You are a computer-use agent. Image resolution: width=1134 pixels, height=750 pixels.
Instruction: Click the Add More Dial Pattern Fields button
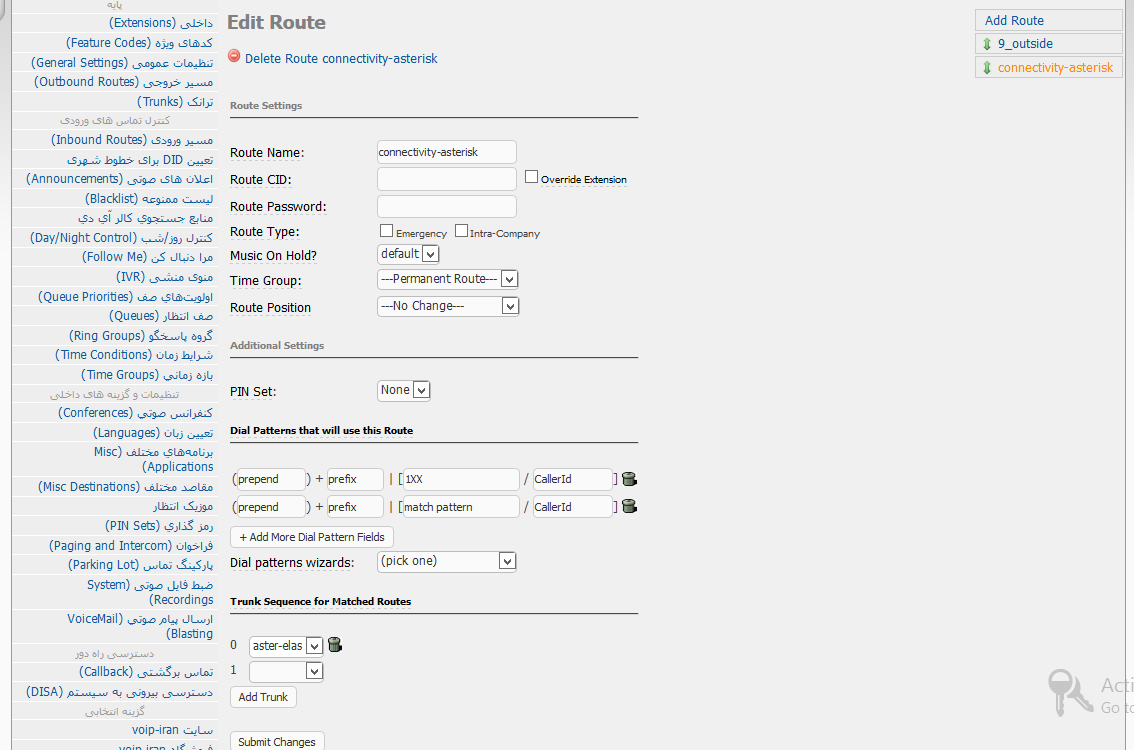click(x=311, y=537)
